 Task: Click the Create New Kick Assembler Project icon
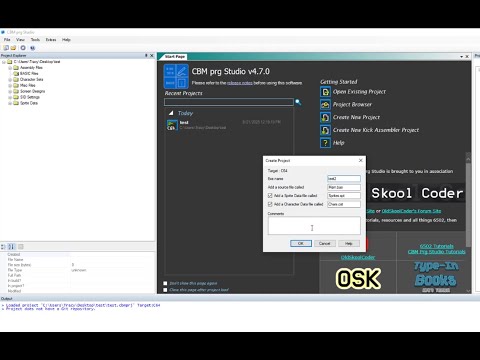tap(325, 130)
